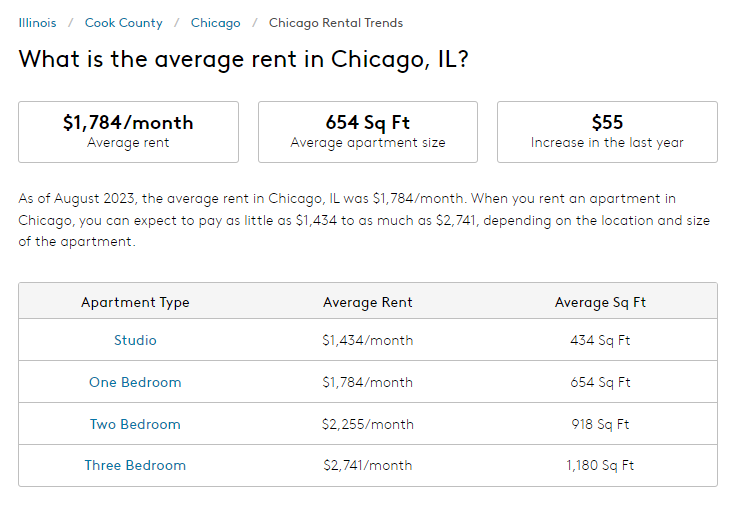
Task: Click the One Bedroom link
Action: coord(135,382)
